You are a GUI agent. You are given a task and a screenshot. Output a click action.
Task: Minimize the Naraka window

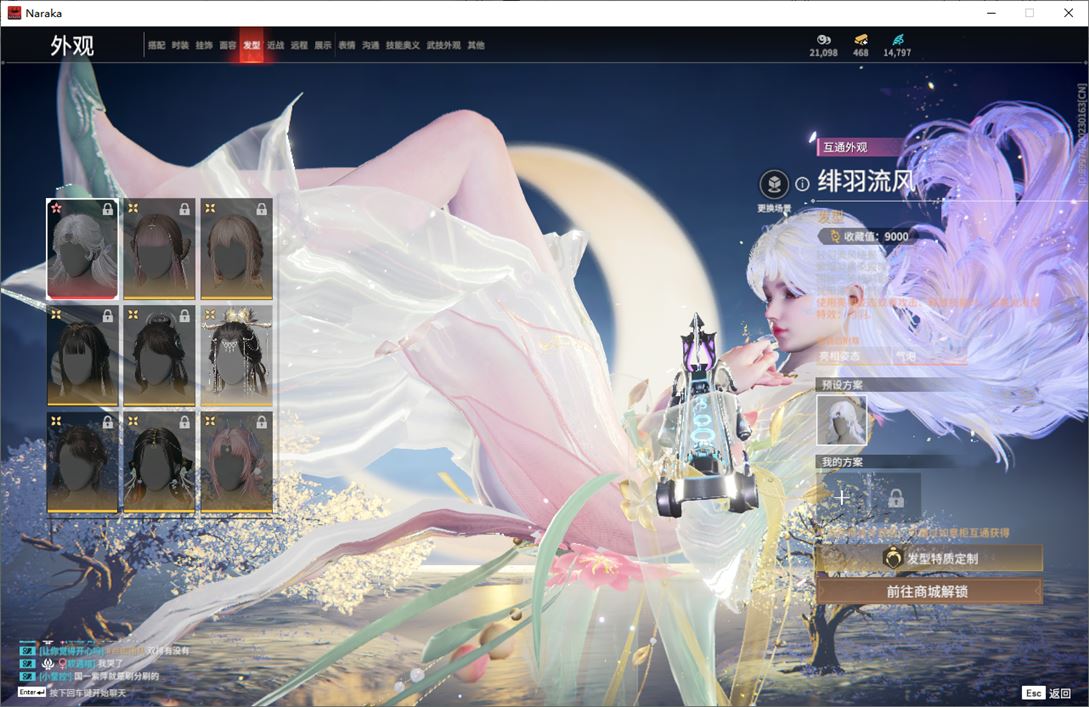click(991, 13)
